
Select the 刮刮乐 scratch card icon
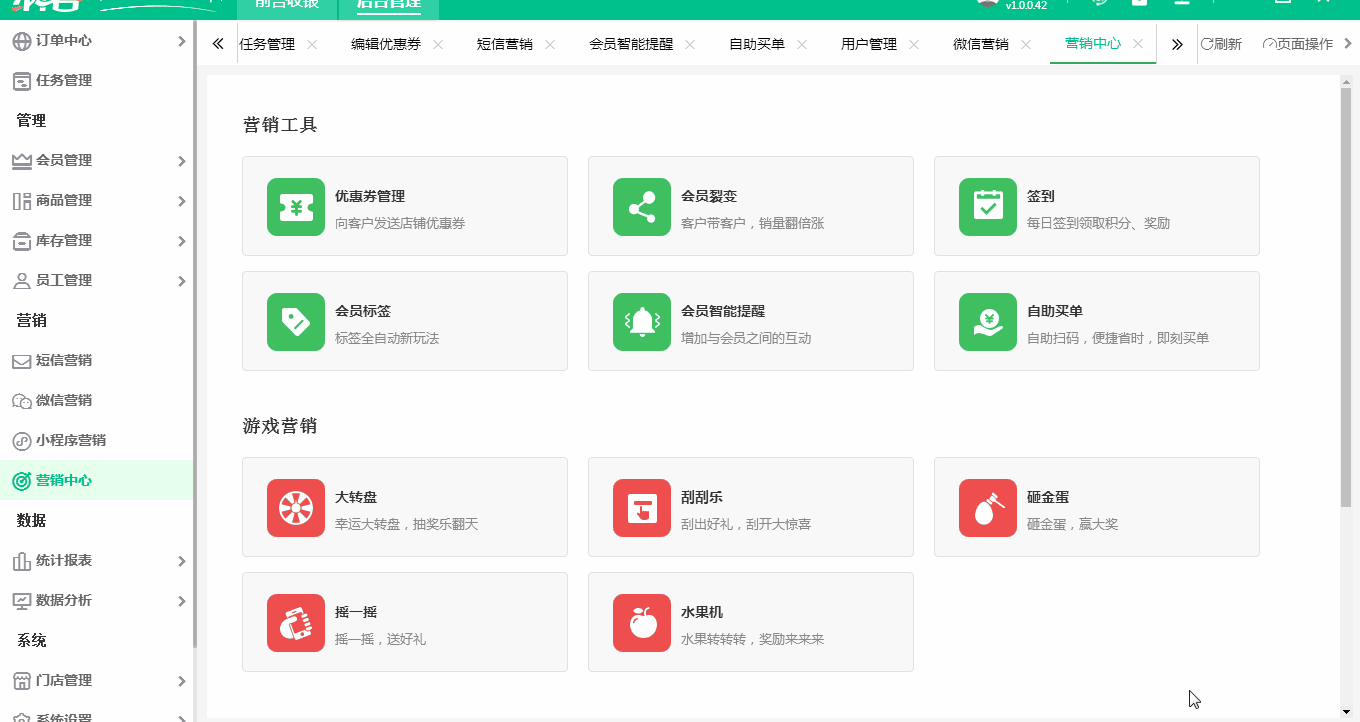point(641,507)
